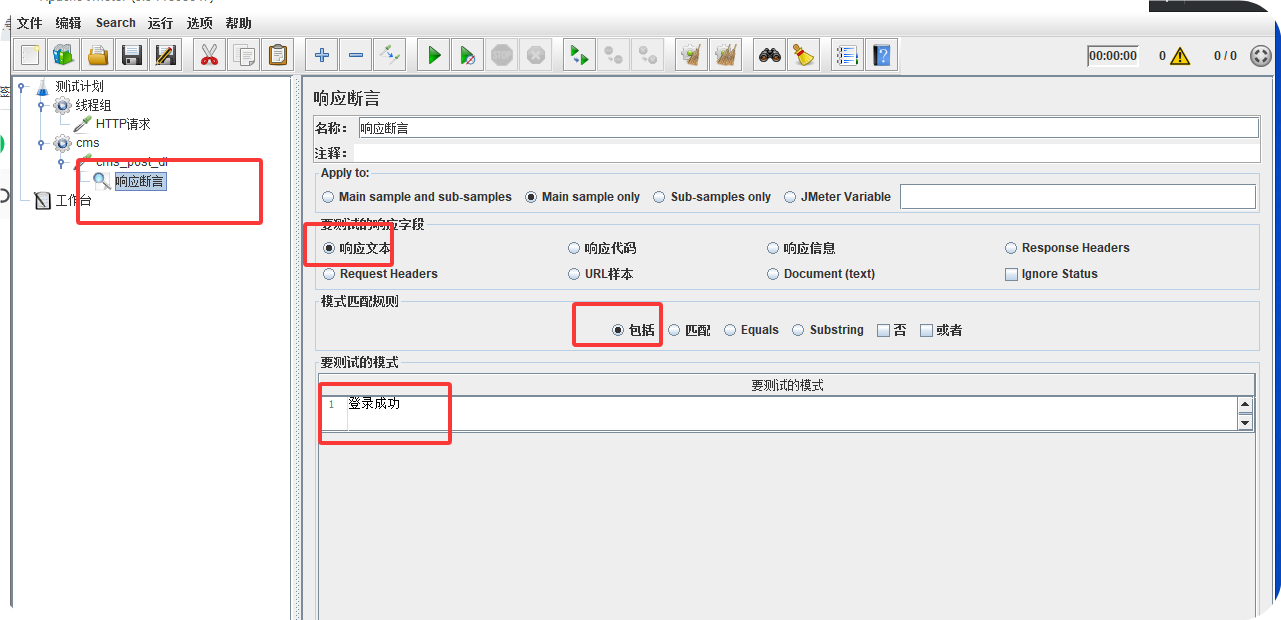The image size is (1281, 620).
Task: Click the Open file folder icon
Action: pyautogui.click(x=98, y=55)
